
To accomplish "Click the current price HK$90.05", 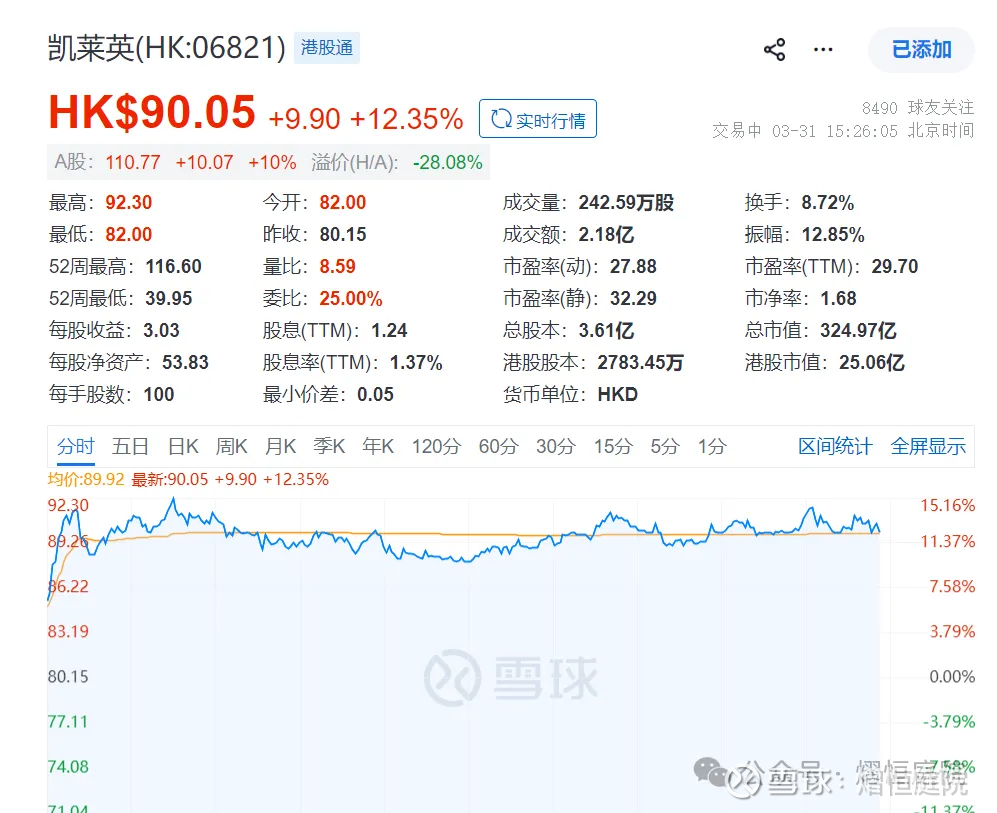I will (x=152, y=113).
